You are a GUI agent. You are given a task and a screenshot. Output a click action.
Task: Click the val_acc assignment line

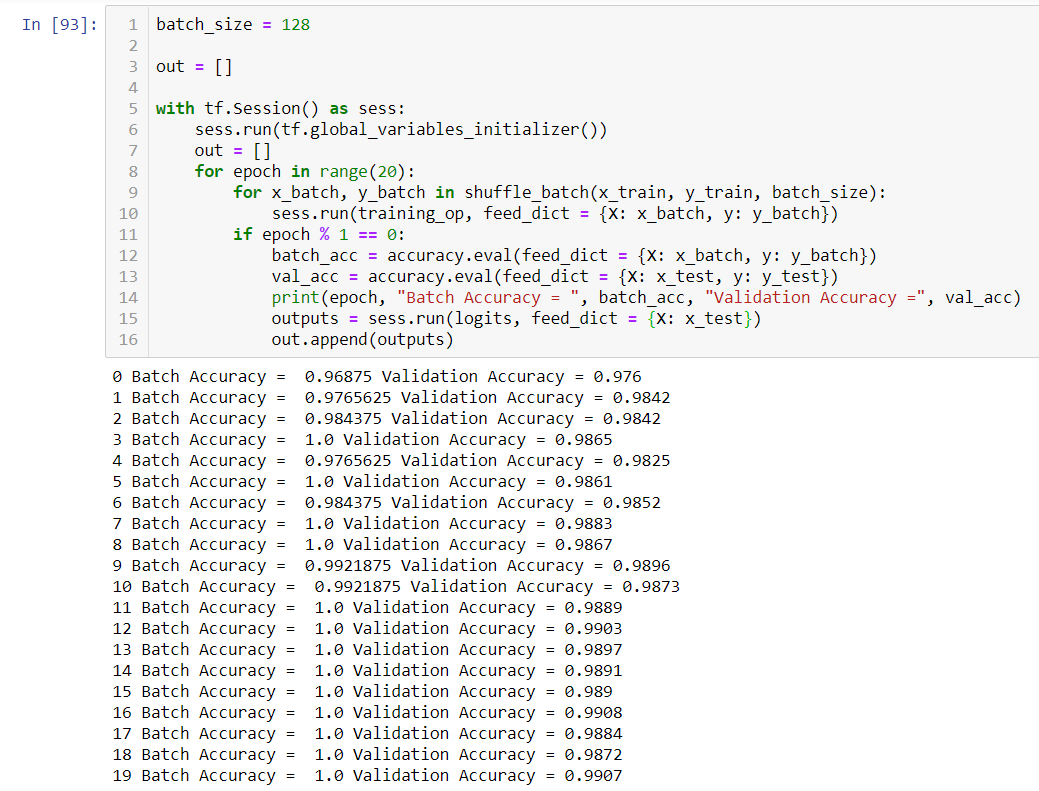tap(555, 276)
